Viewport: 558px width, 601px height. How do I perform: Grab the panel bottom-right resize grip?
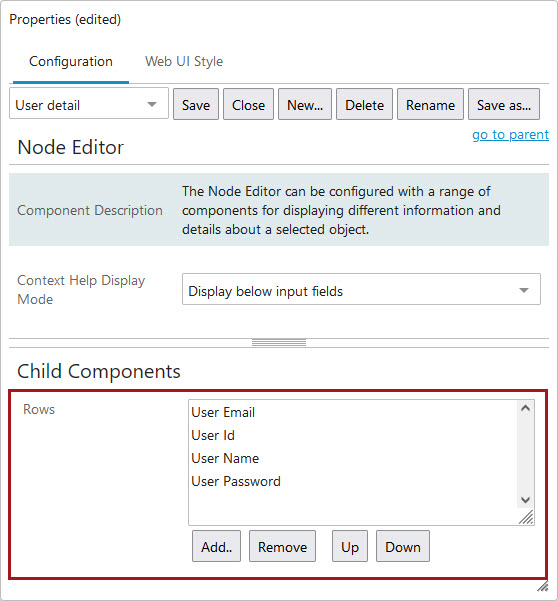click(x=543, y=586)
